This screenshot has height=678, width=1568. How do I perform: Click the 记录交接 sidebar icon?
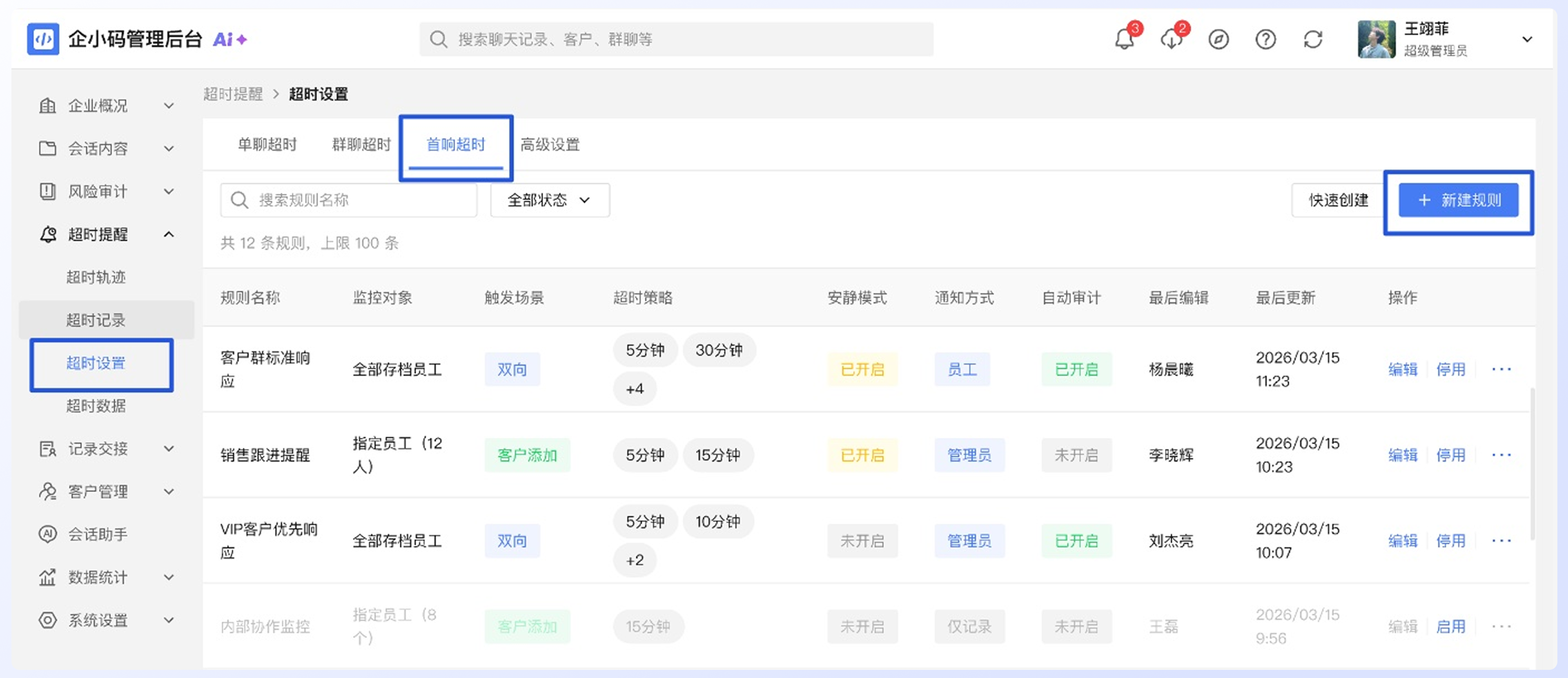[47, 449]
